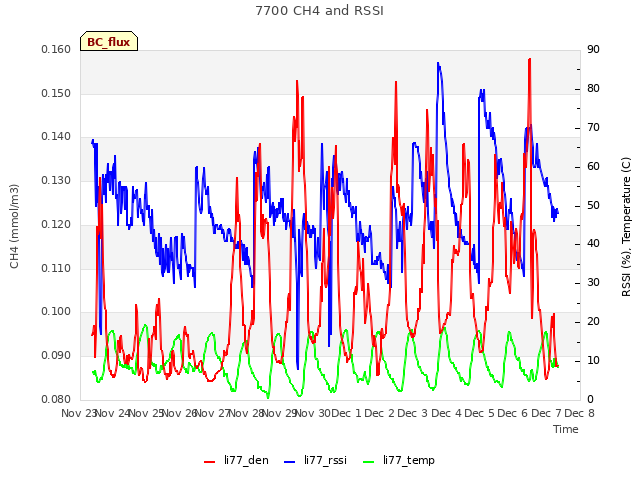This screenshot has height=480, width=640.
Task: Click the 60 right axis tick label
Action: click(593, 167)
